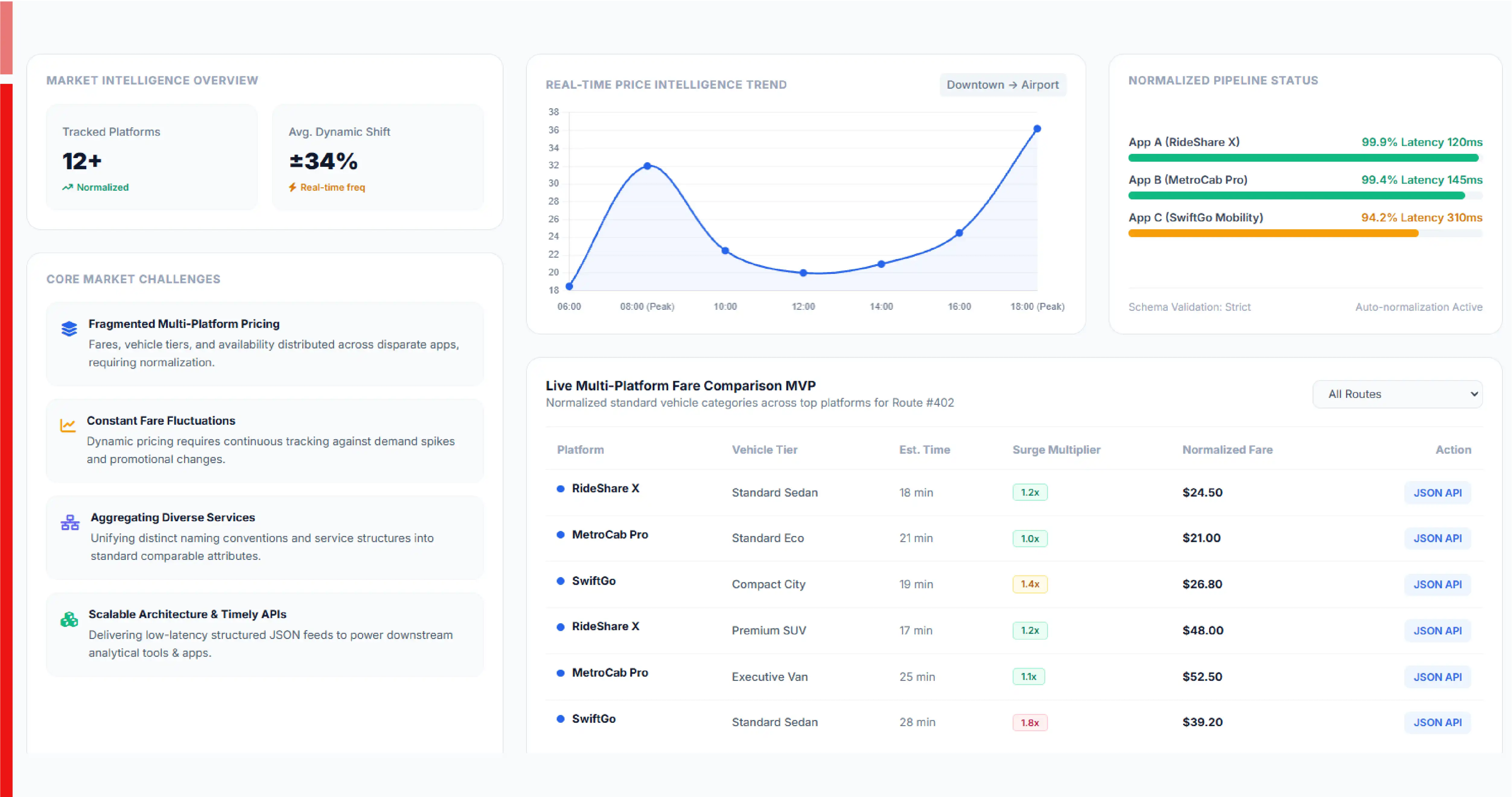
Task: Click the Est. Time column header
Action: (925, 449)
